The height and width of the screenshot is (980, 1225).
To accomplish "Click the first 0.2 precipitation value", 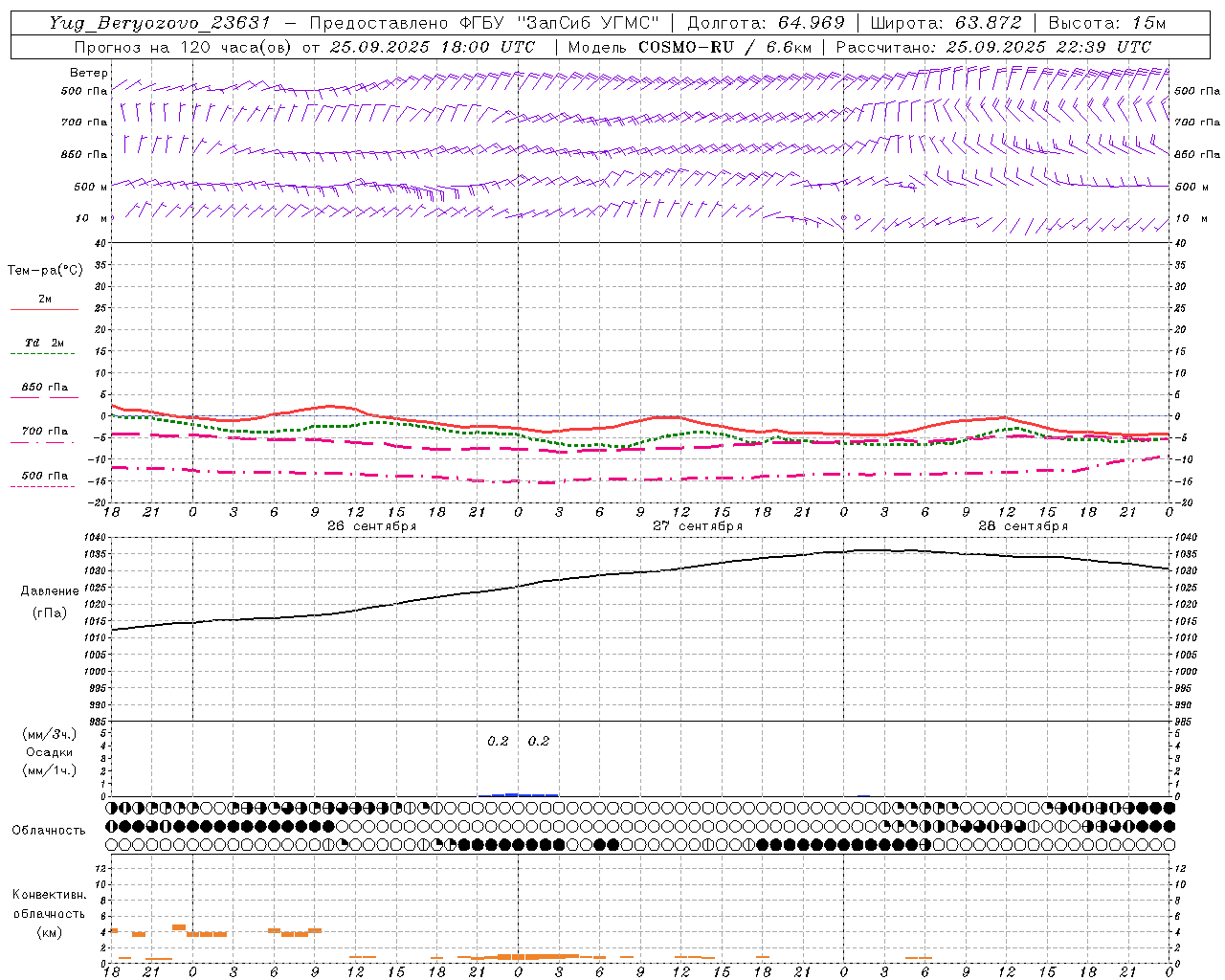I will 498,741.
